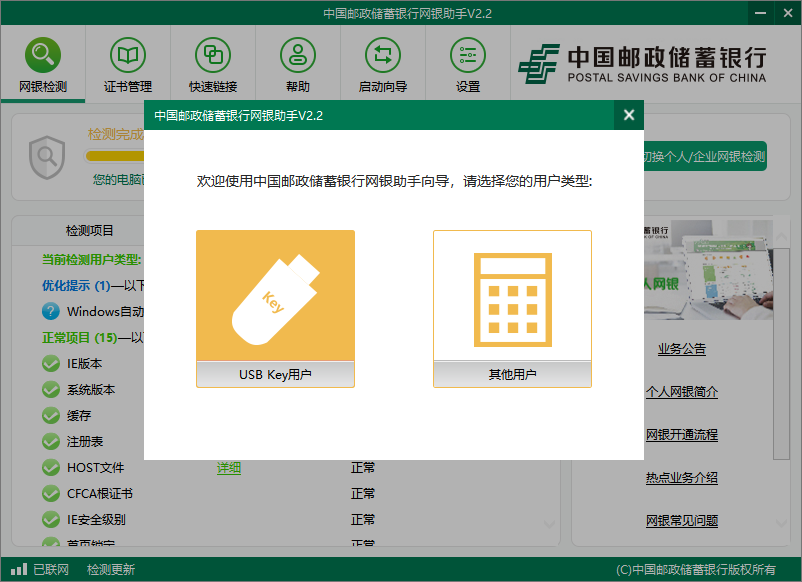
Task: Click the 正常 status for IE安全级别
Action: tap(363, 520)
